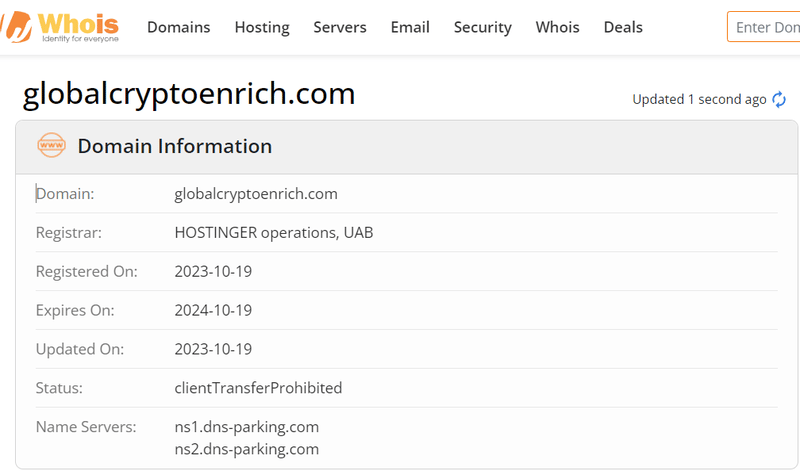Click the Whois logo icon
The image size is (800, 471).
60,27
